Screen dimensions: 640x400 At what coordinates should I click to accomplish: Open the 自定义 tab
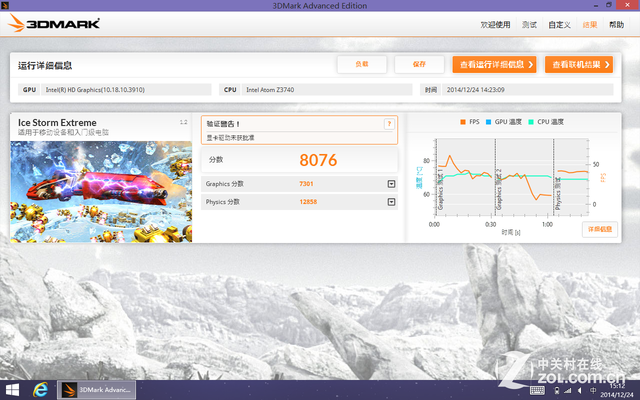pos(559,25)
